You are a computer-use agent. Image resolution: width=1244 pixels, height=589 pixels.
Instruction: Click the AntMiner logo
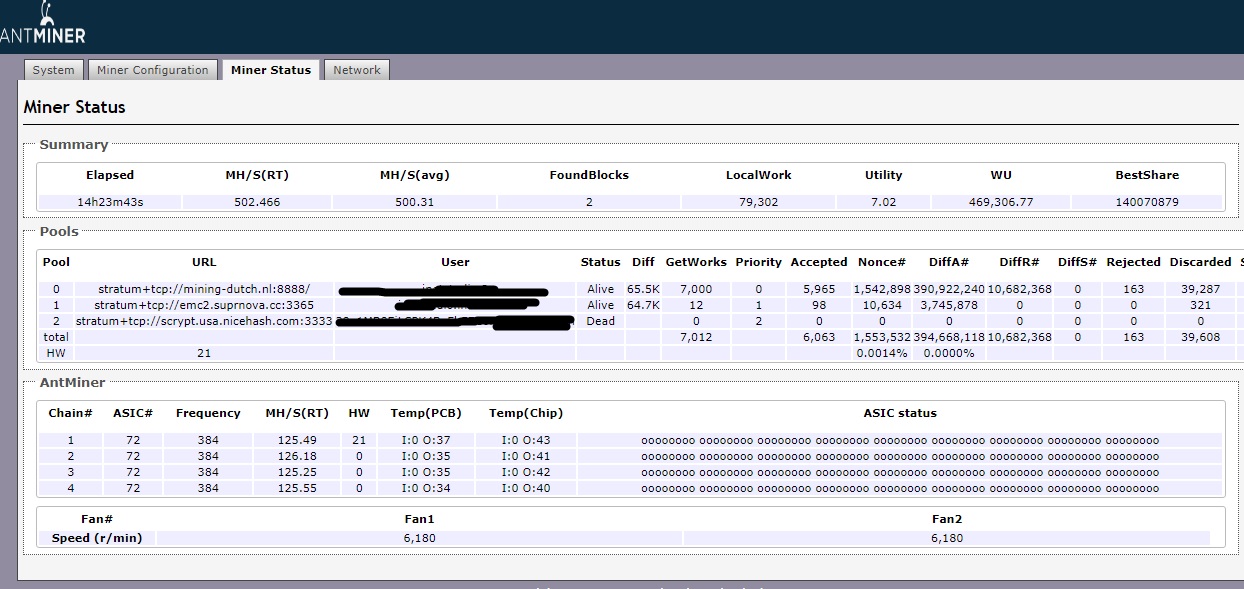click(x=43, y=24)
